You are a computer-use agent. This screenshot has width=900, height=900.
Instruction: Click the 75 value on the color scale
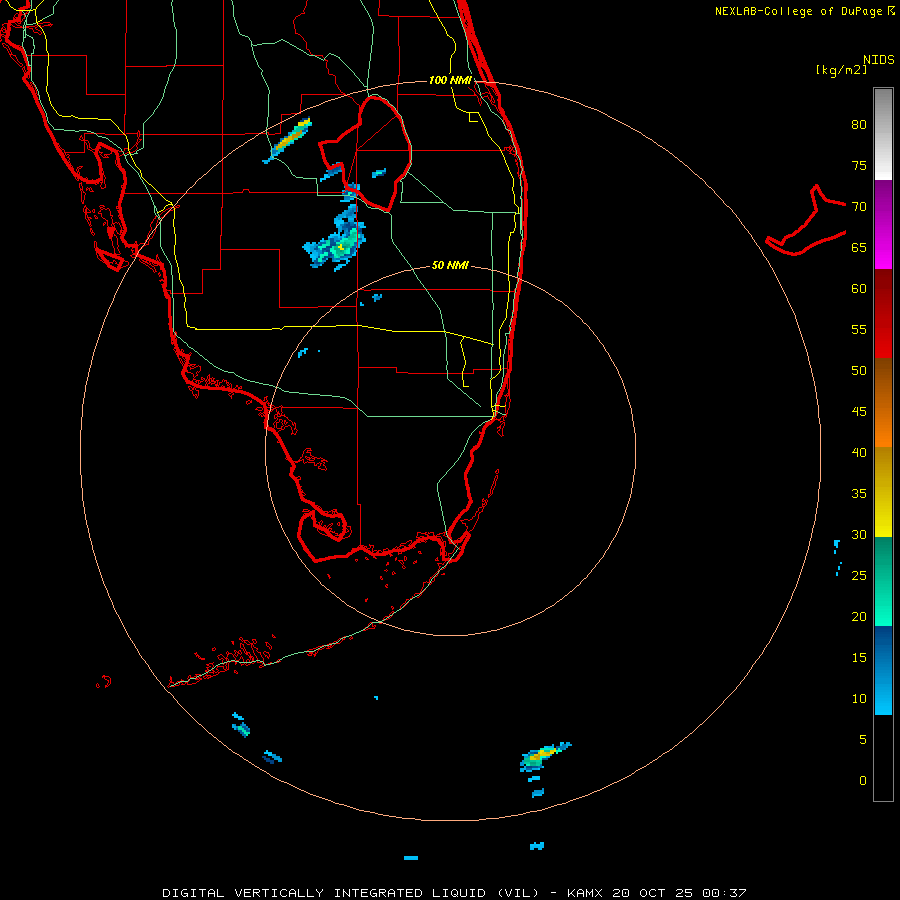pyautogui.click(x=859, y=166)
